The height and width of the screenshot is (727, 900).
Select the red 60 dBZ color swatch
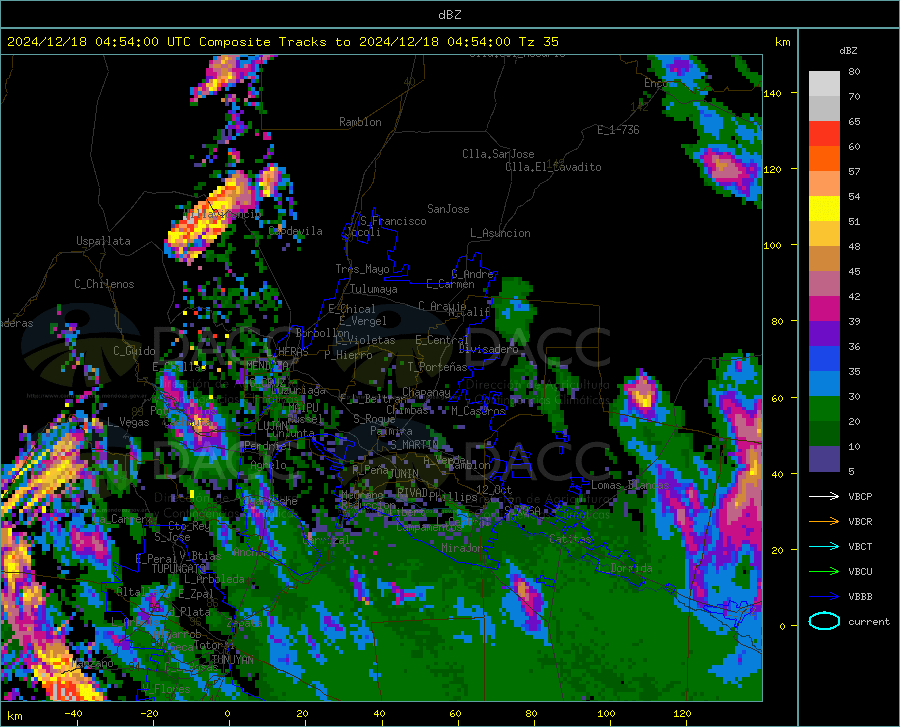pos(824,134)
